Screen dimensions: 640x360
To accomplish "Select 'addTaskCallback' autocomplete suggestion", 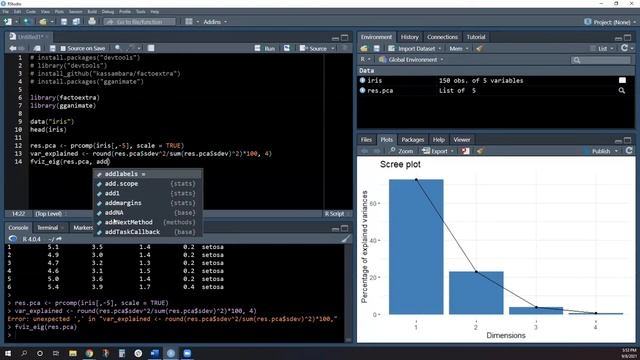I will 148,232.
